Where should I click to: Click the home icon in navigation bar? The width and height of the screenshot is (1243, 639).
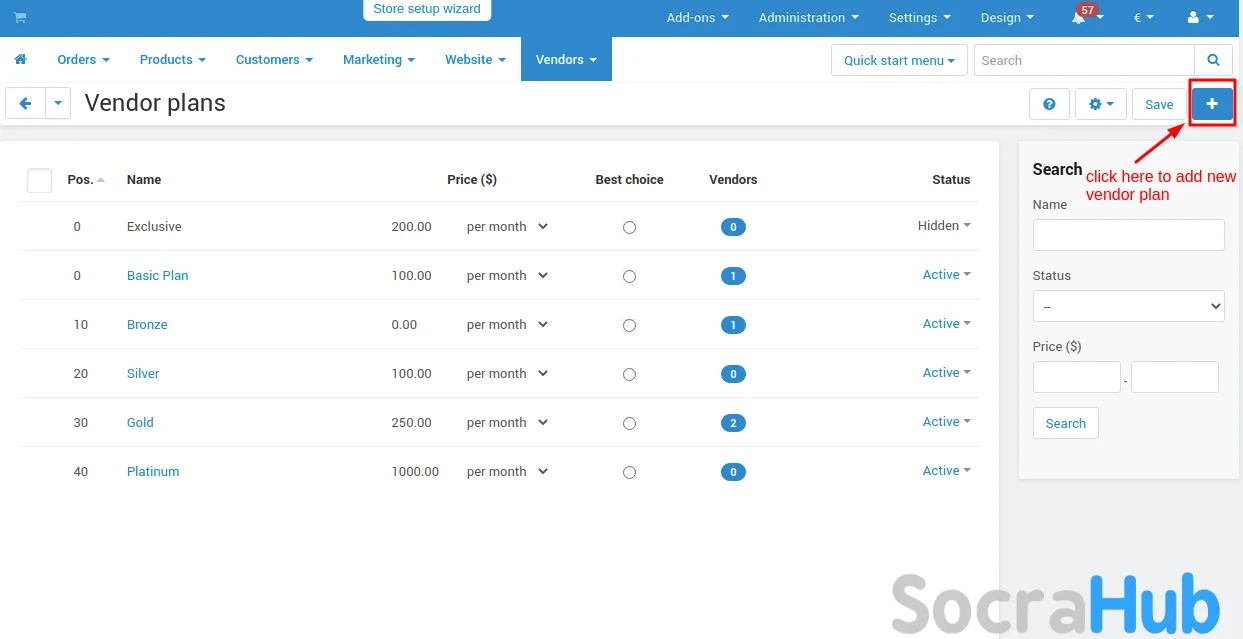click(x=21, y=60)
